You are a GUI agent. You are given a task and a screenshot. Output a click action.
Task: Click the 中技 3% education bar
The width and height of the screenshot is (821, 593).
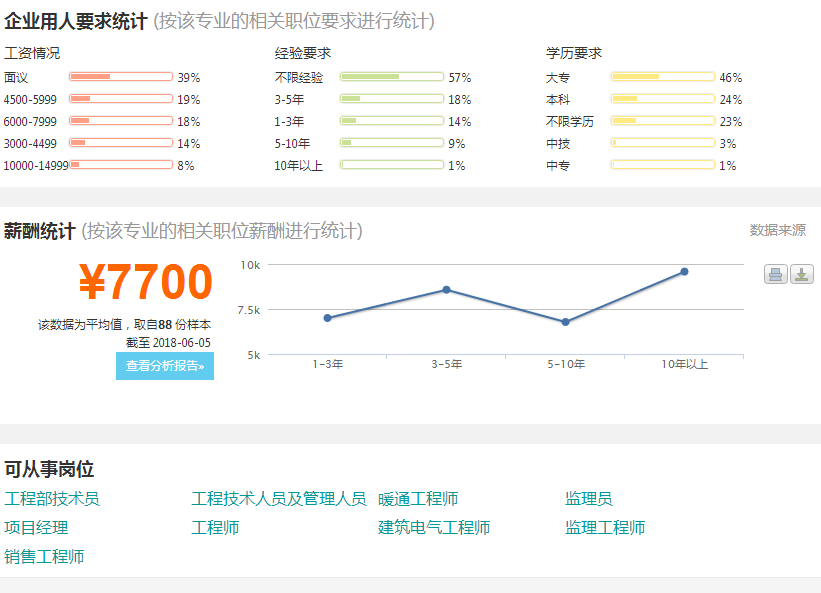[662, 143]
